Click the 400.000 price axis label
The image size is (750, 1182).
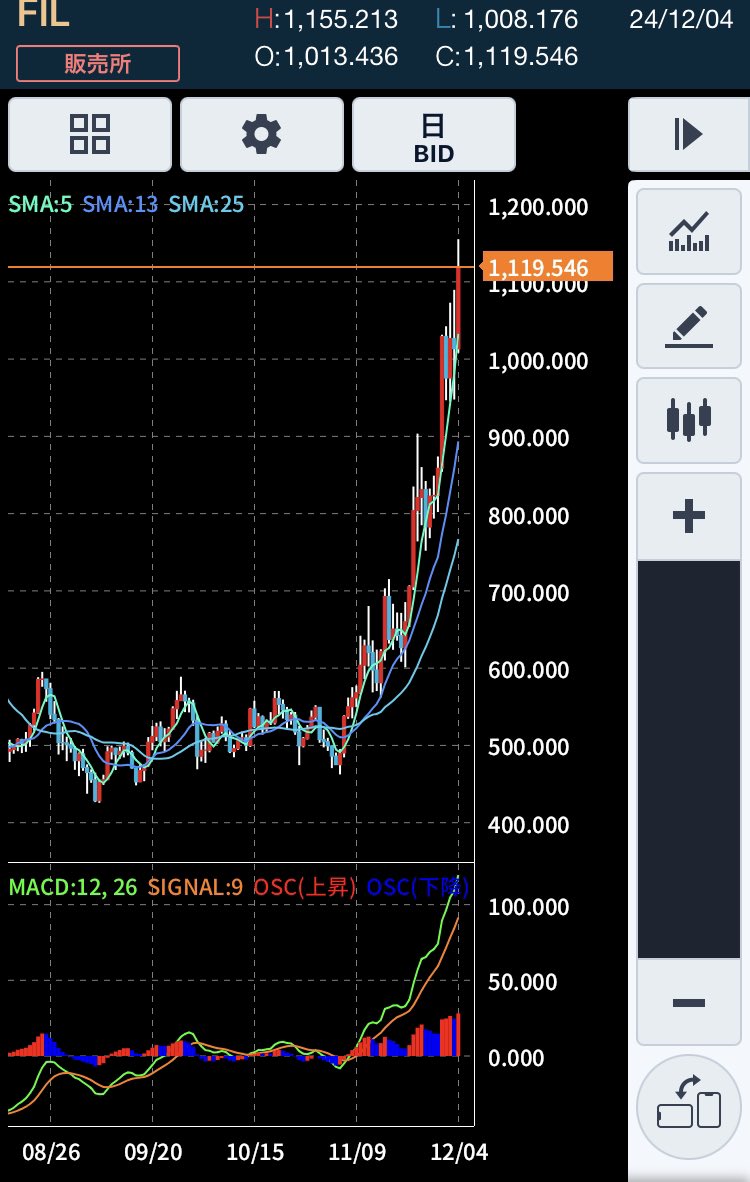[x=528, y=825]
